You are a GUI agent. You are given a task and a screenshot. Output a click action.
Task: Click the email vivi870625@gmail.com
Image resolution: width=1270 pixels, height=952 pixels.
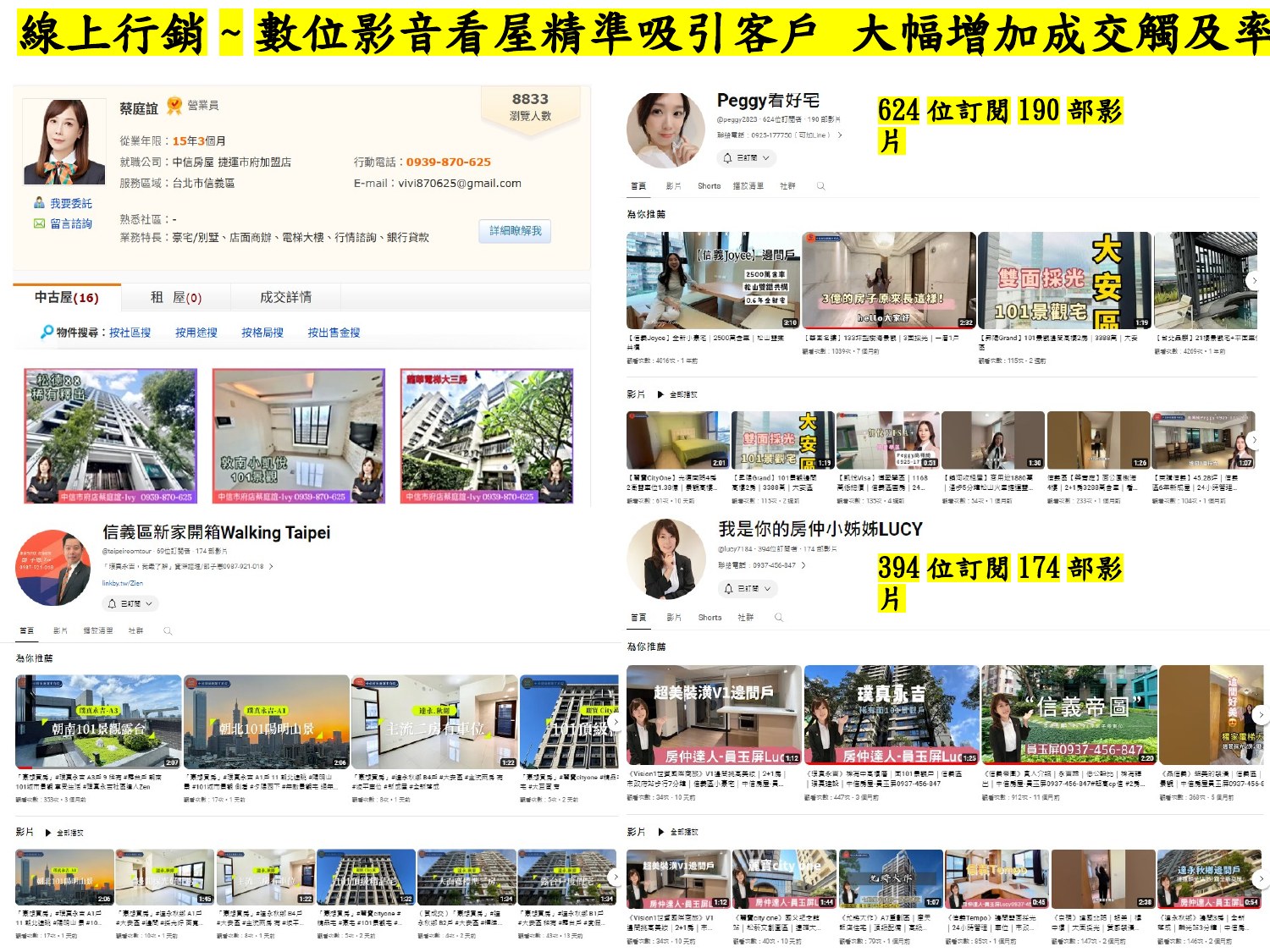click(459, 183)
